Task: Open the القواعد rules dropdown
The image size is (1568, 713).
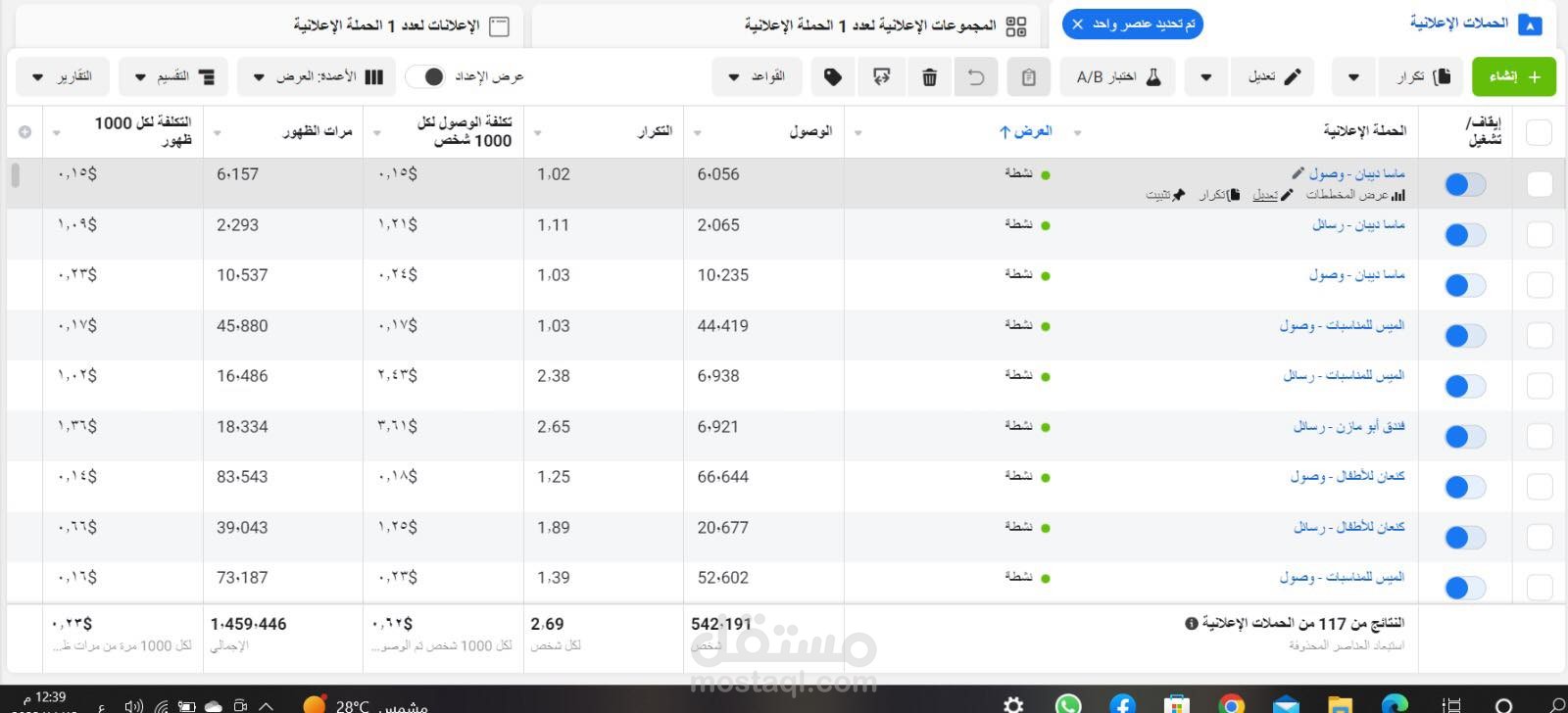Action: click(x=757, y=76)
